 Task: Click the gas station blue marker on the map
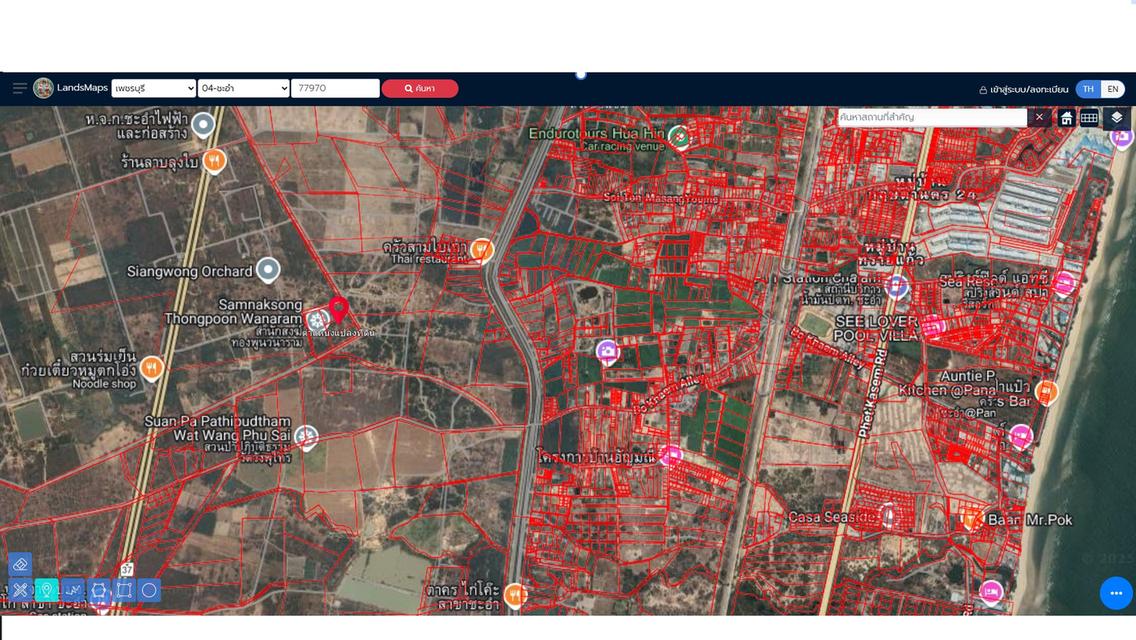point(896,286)
